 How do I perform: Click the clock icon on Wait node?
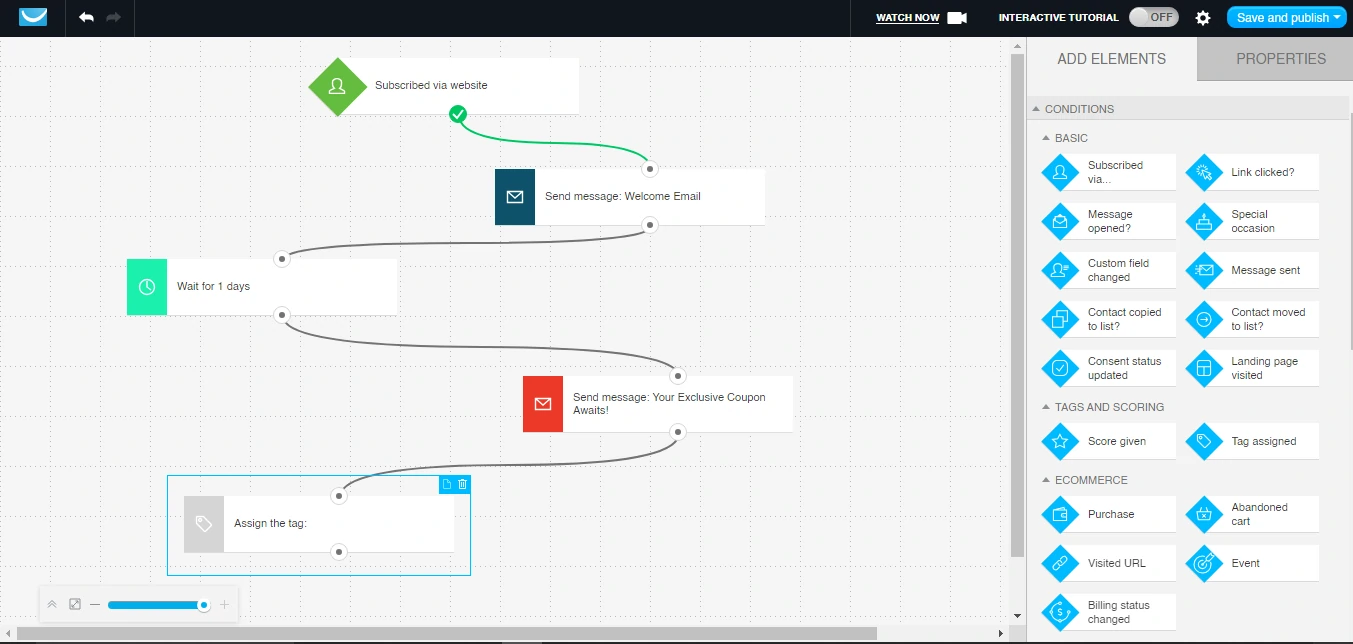147,287
